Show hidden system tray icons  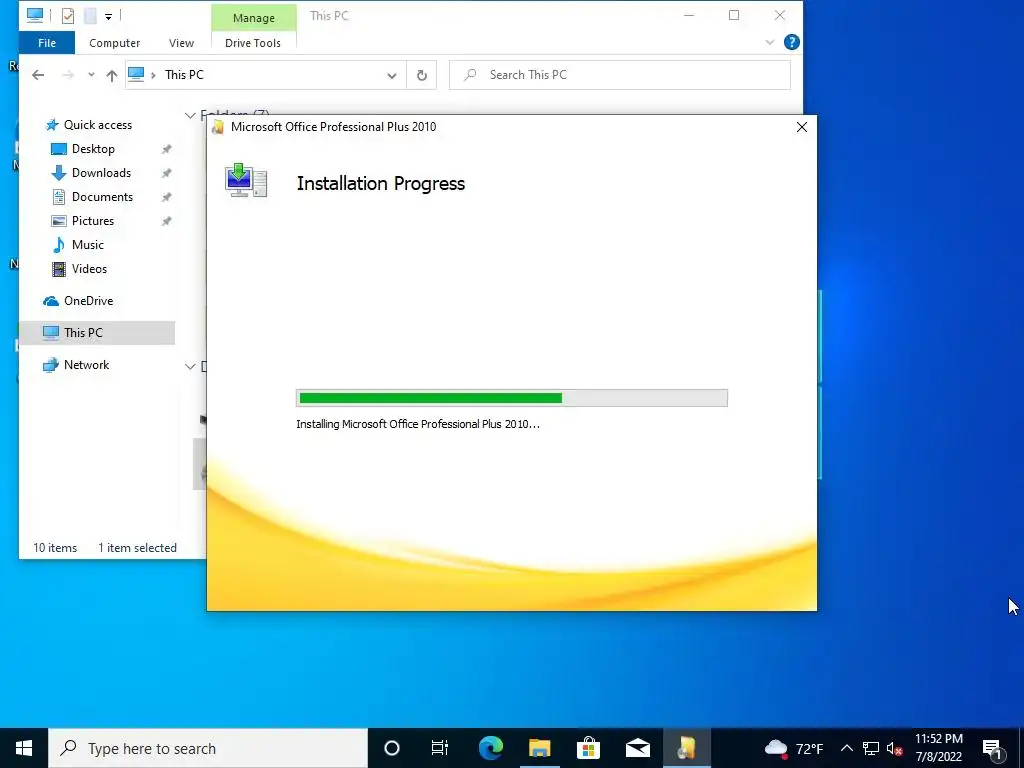point(846,748)
